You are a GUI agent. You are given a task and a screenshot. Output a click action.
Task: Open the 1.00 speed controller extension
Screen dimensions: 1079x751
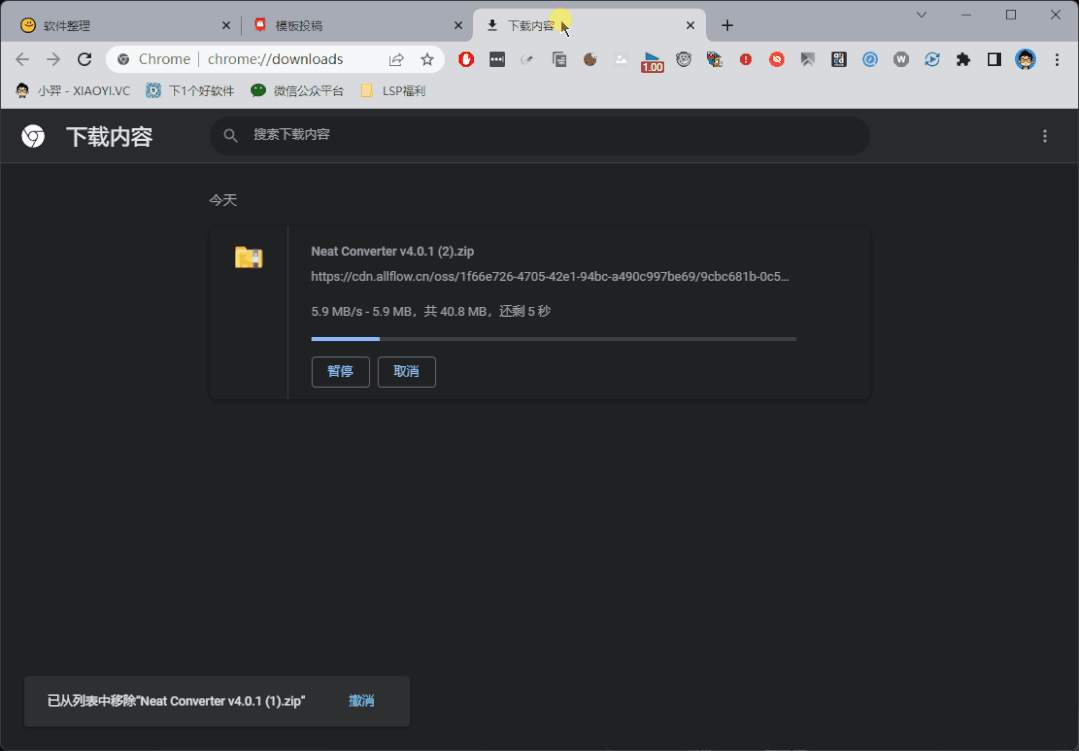point(652,62)
